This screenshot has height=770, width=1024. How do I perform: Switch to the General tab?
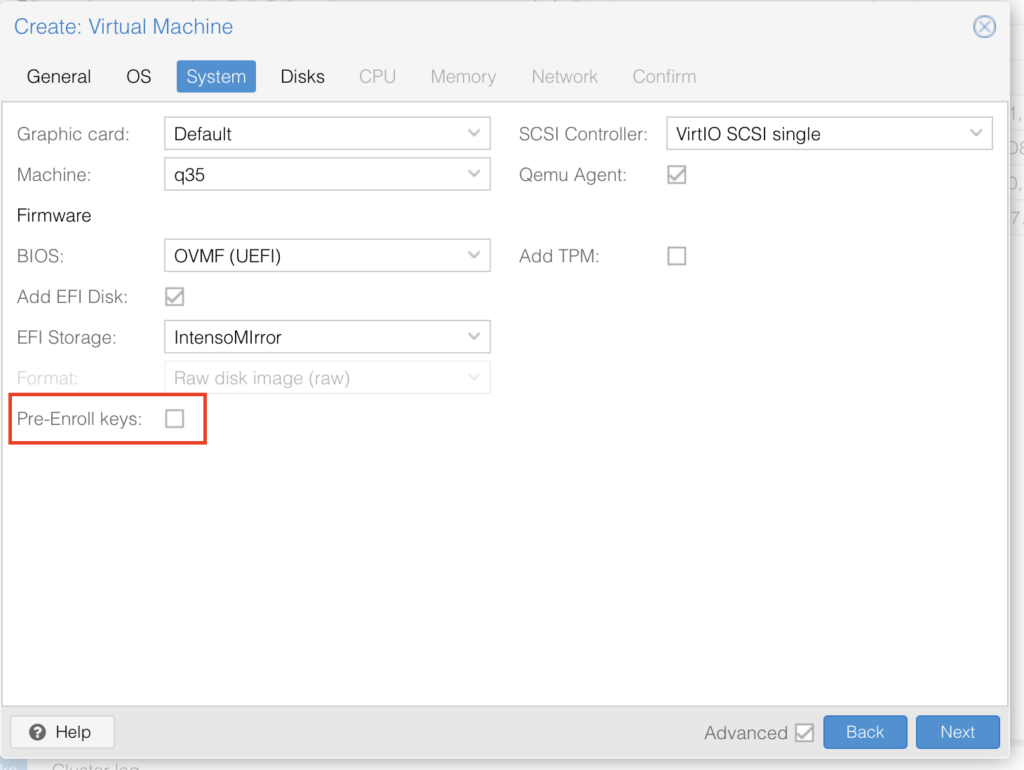click(x=59, y=77)
